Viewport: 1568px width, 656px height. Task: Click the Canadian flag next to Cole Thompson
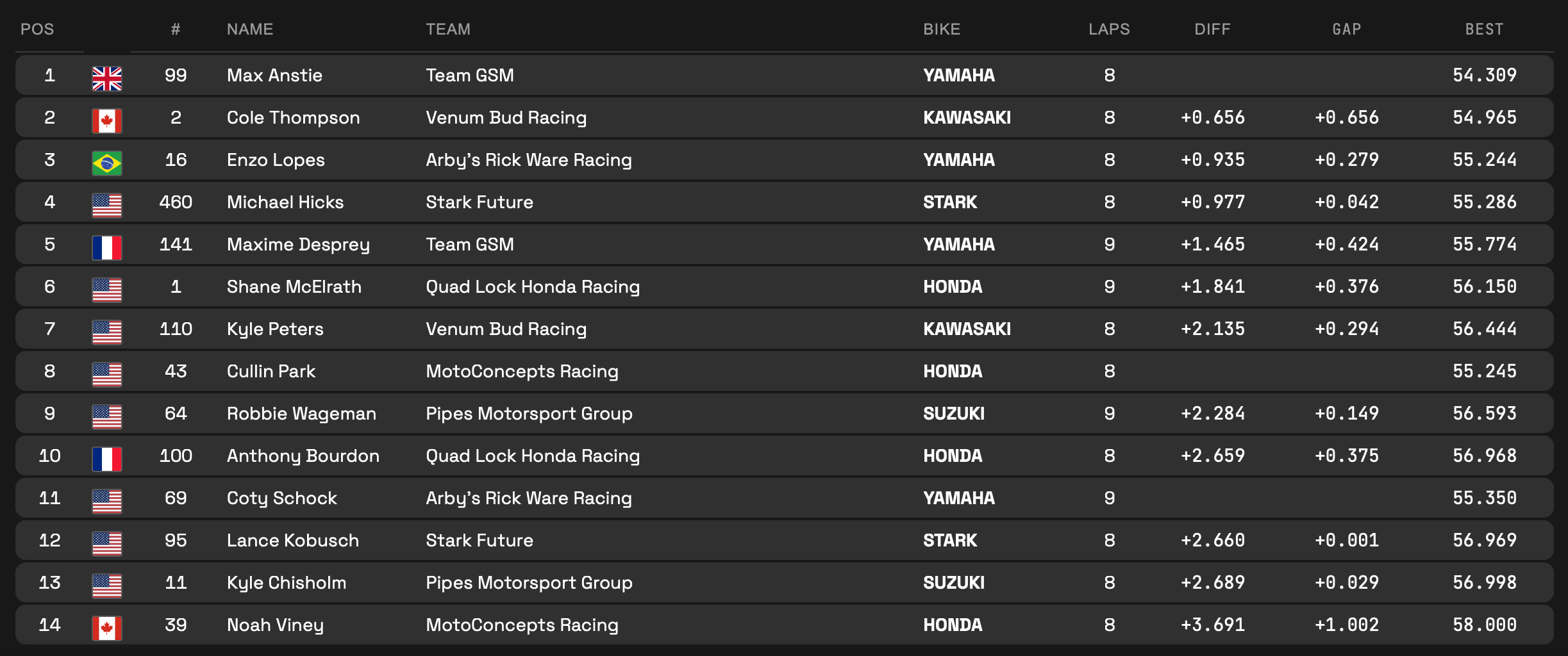(x=107, y=120)
